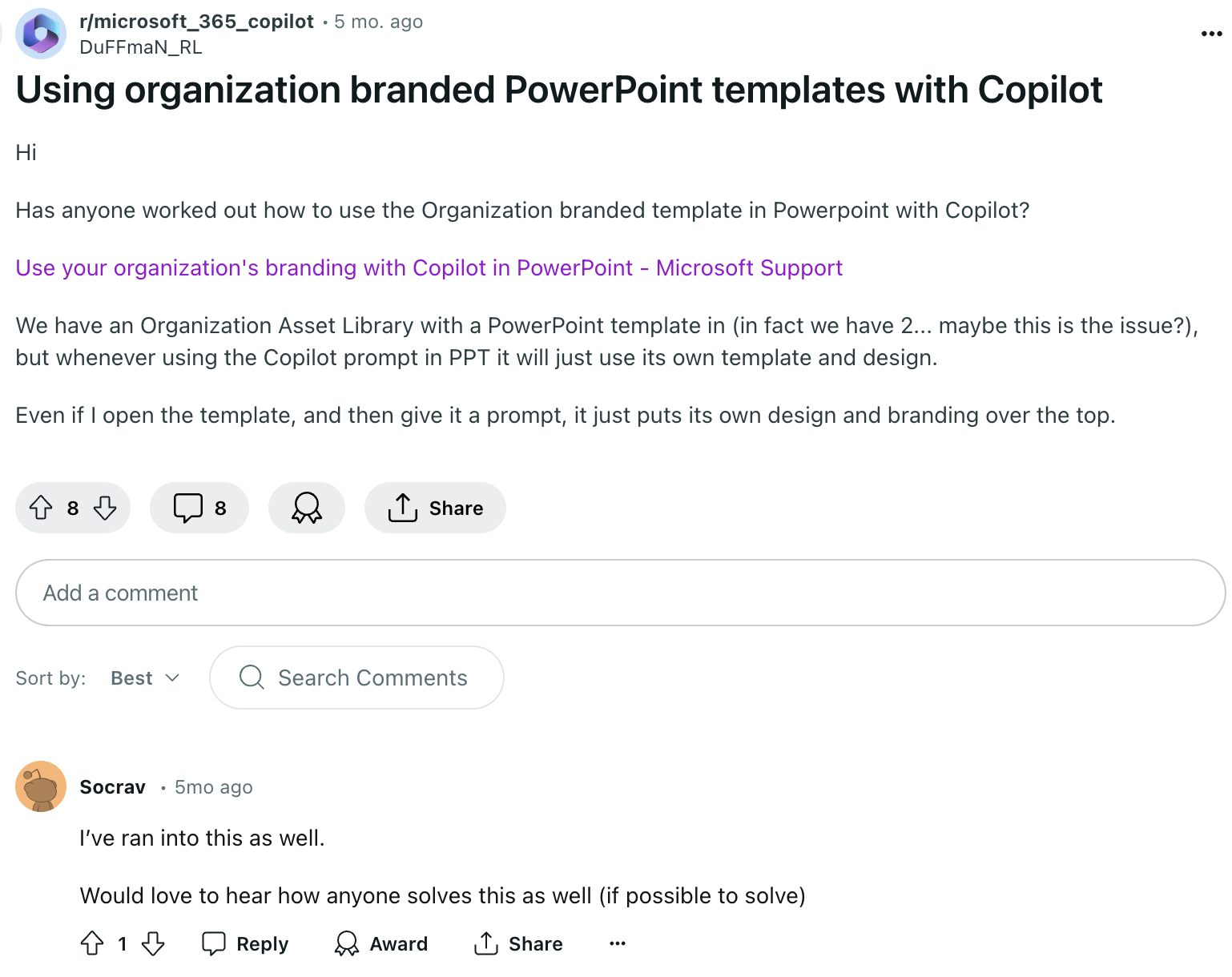Award Socrav's comment
Viewport: 1232px width, 977px height.
click(x=381, y=943)
